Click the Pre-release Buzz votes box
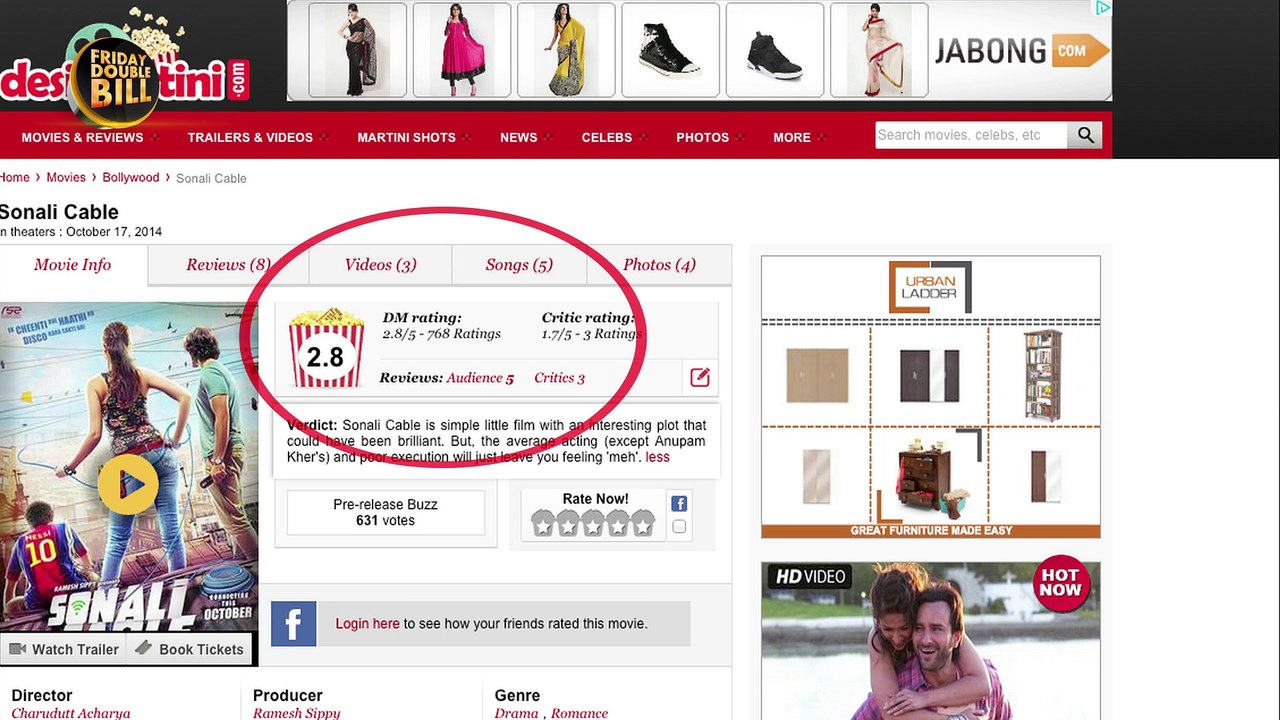Image resolution: width=1280 pixels, height=720 pixels. click(x=385, y=512)
